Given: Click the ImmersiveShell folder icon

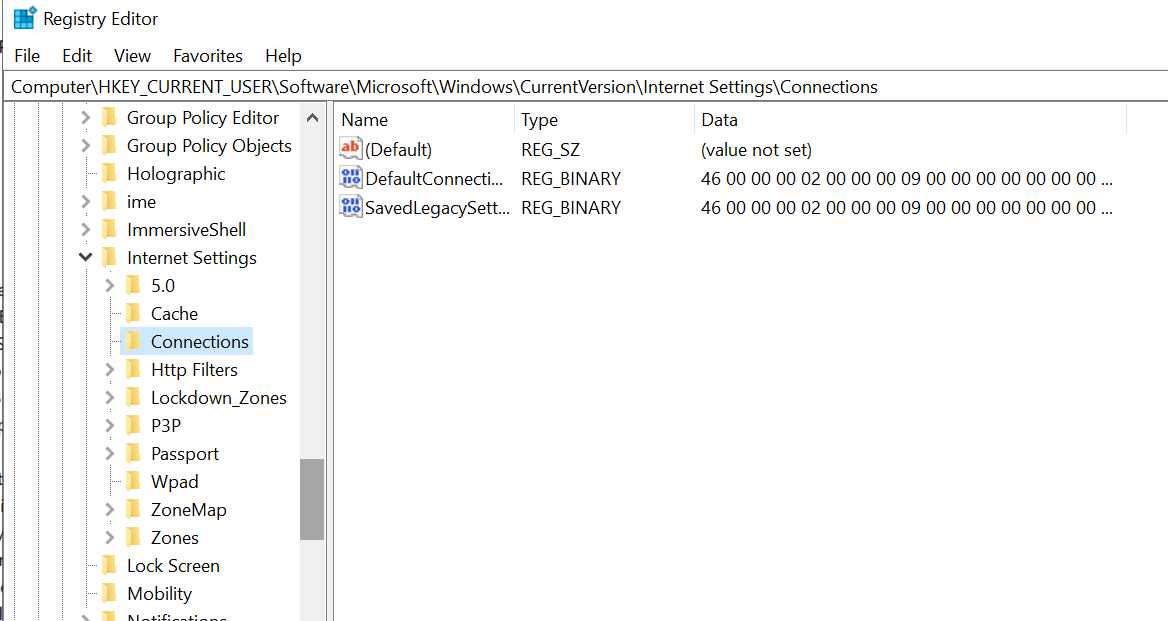Looking at the screenshot, I should coord(110,229).
